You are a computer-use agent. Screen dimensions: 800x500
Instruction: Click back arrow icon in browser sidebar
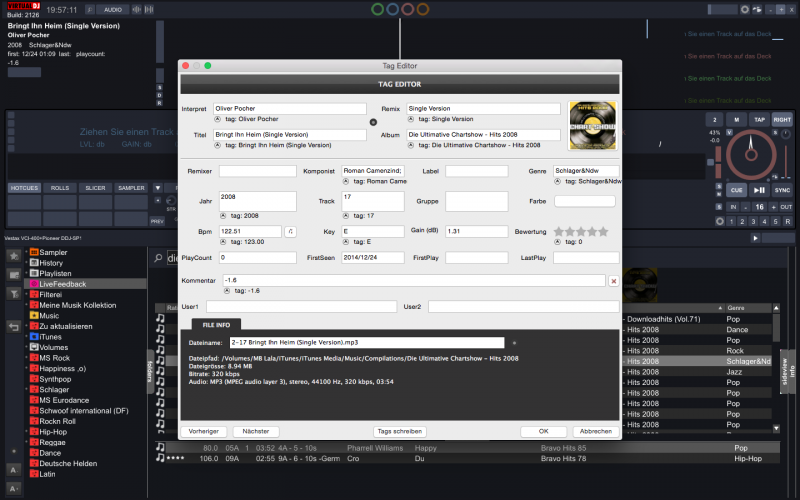pyautogui.click(x=14, y=327)
